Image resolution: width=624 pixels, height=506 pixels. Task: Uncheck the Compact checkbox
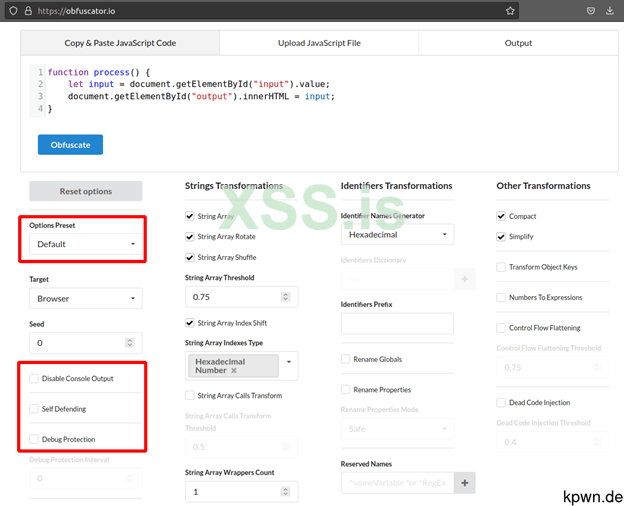click(501, 216)
